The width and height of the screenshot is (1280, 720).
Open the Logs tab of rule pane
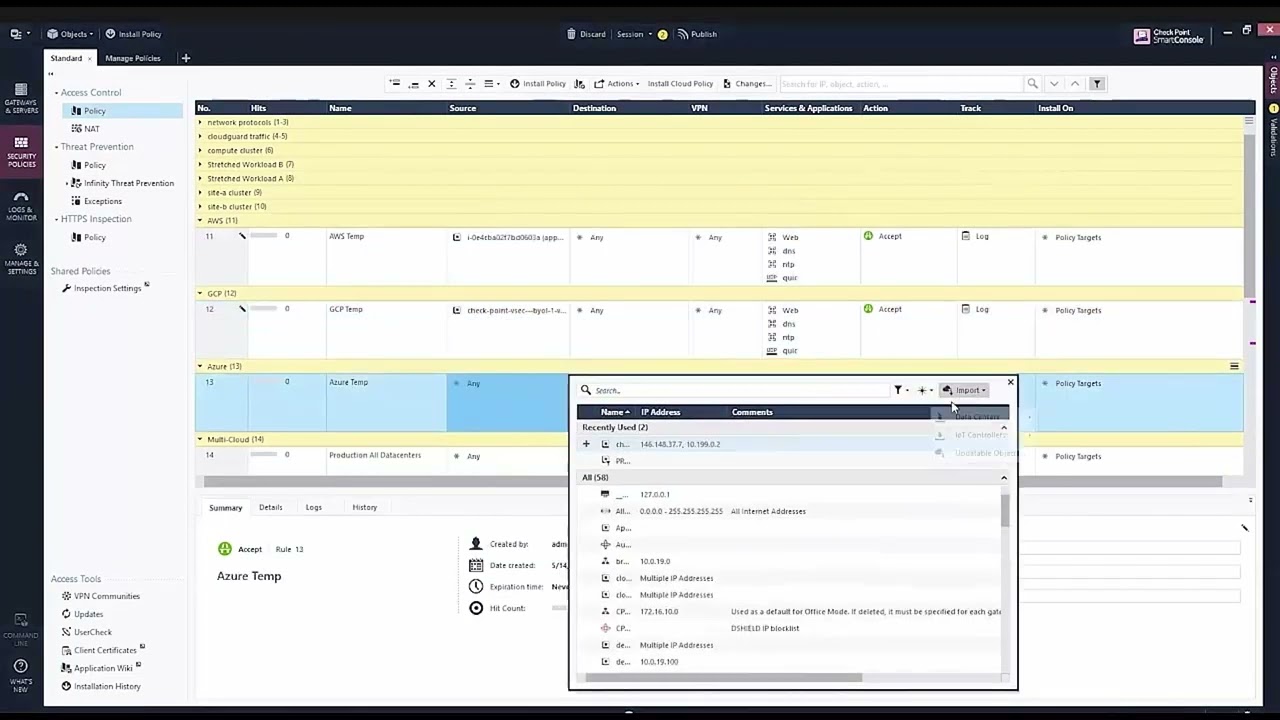[x=314, y=508]
